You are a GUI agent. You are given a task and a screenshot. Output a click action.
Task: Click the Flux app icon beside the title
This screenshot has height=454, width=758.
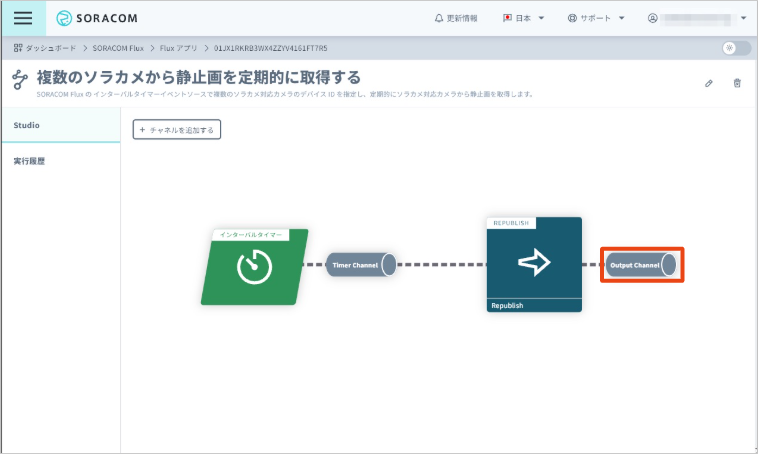pyautogui.click(x=20, y=80)
